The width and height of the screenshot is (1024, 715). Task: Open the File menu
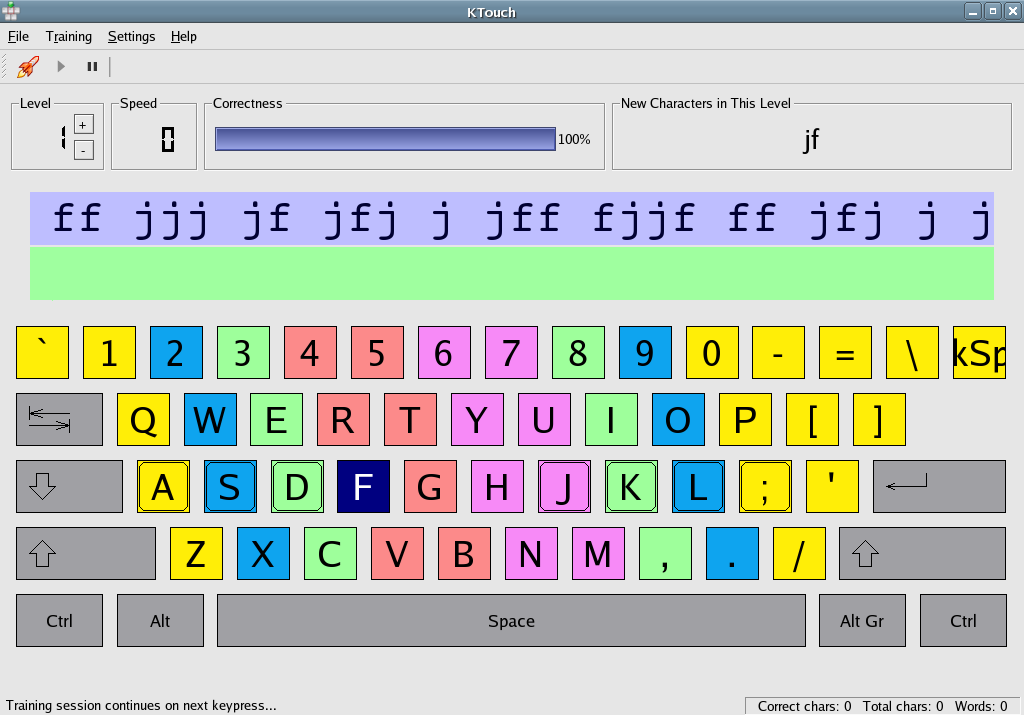click(18, 37)
